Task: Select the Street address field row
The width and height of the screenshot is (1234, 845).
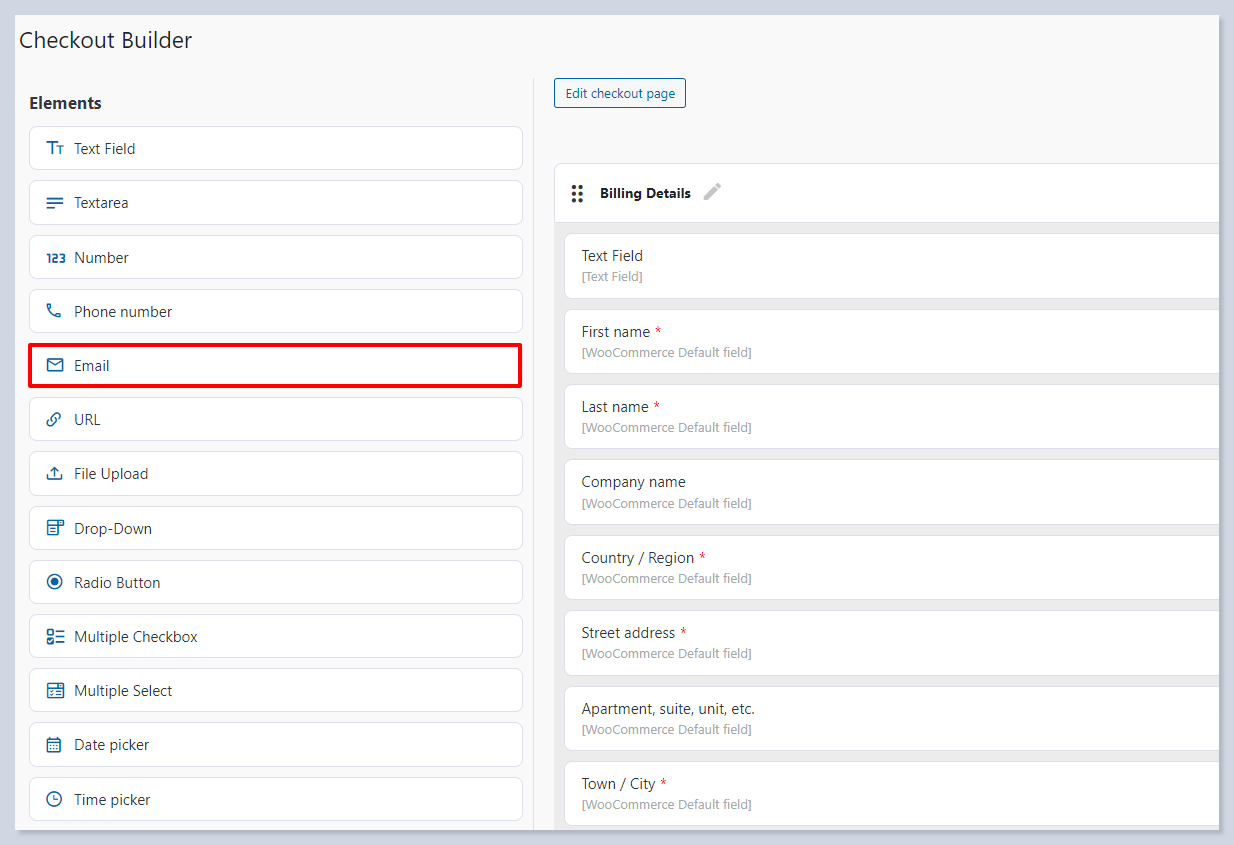Action: pos(890,642)
